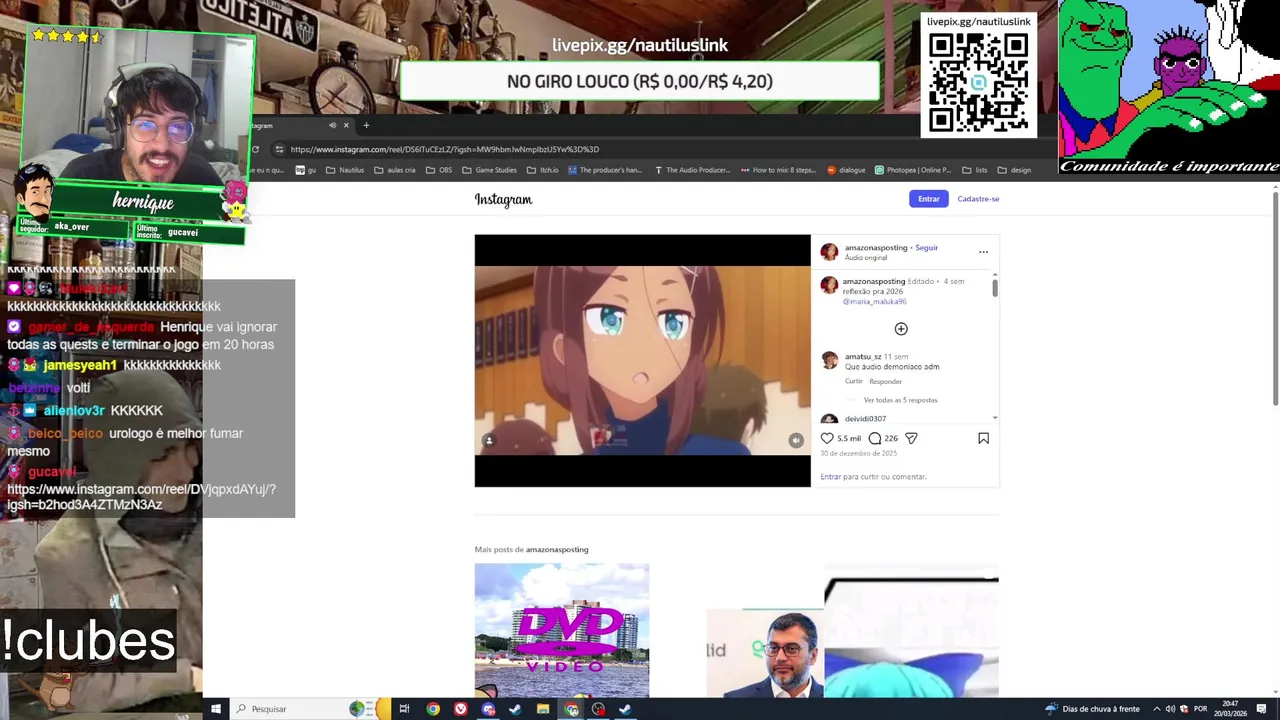
Task: Open The Audio Producer bookmark
Action: click(x=692, y=170)
